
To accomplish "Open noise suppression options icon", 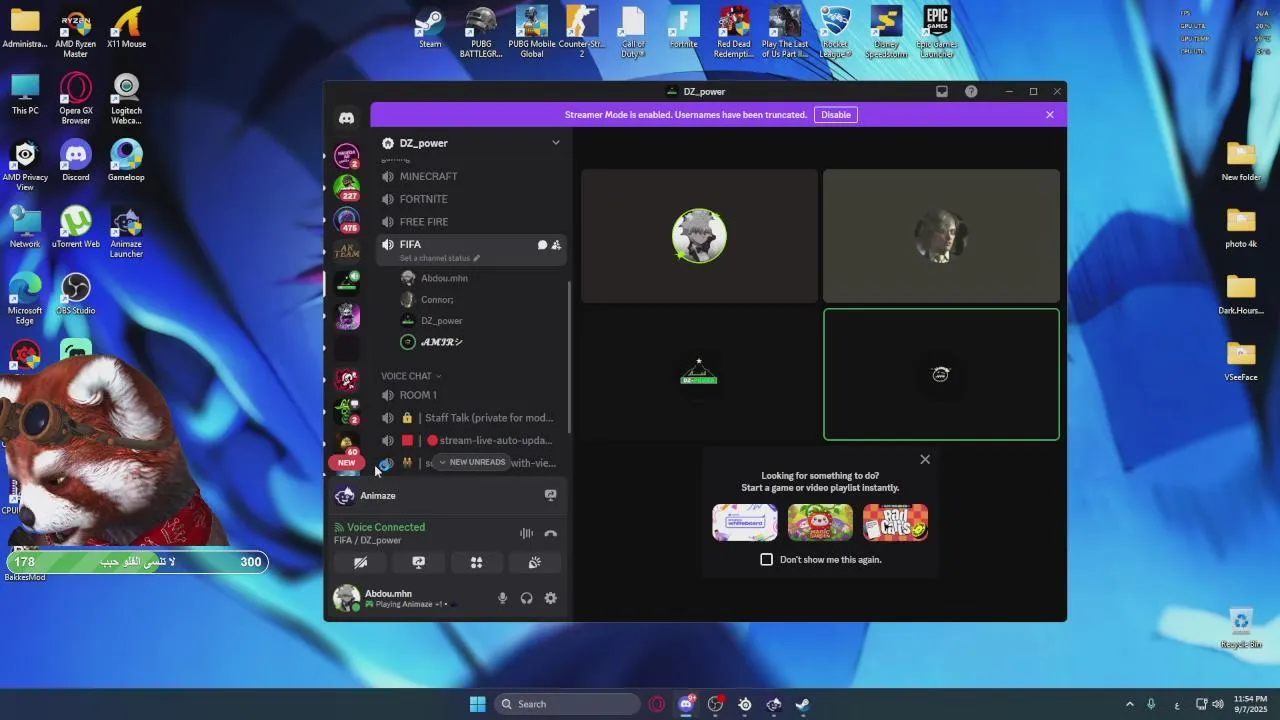I will coord(526,533).
